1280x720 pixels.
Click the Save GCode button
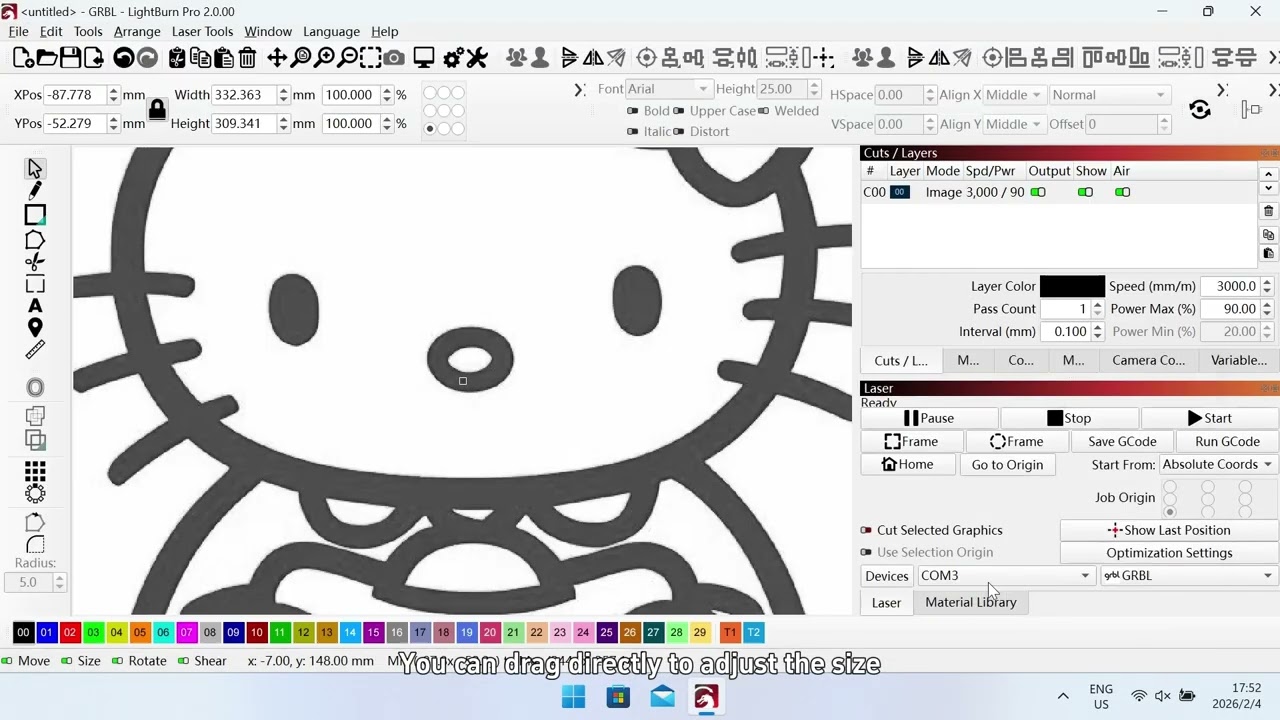pos(1122,441)
